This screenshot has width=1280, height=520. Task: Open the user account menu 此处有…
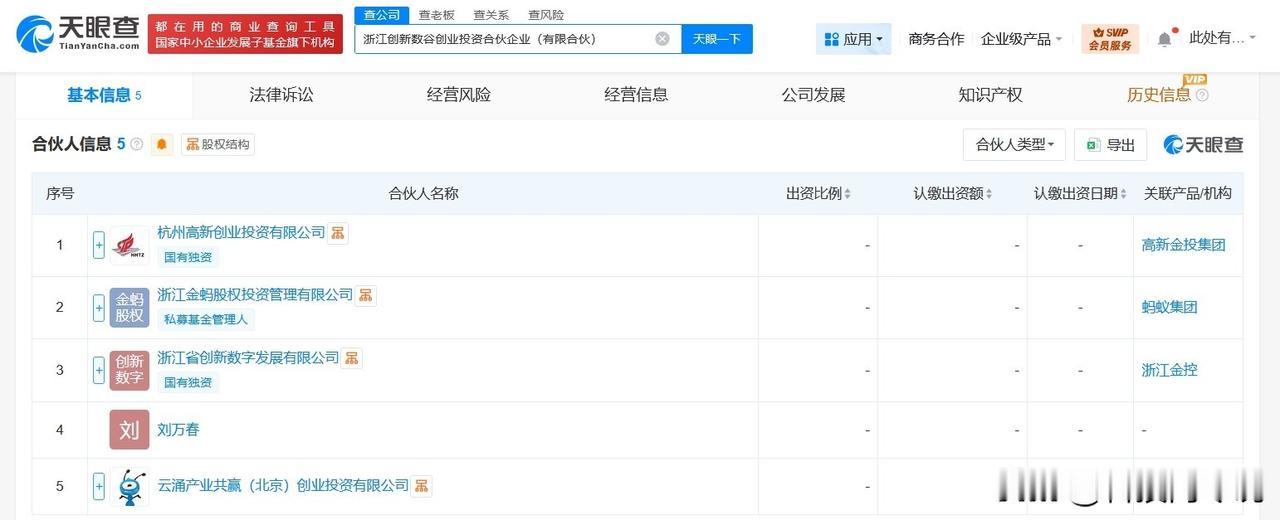tap(1225, 38)
